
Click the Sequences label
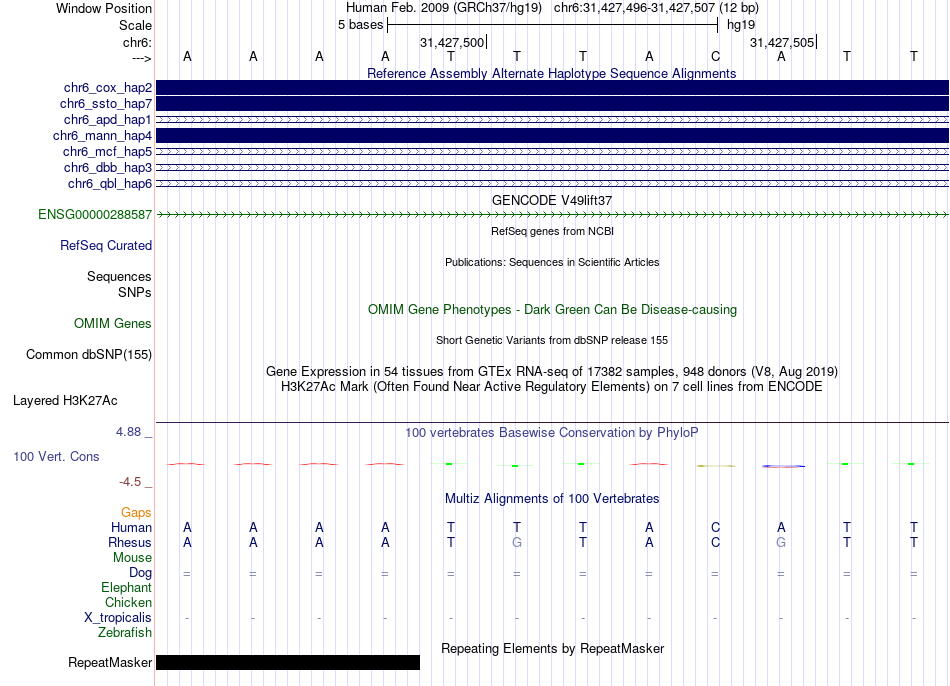(x=119, y=276)
